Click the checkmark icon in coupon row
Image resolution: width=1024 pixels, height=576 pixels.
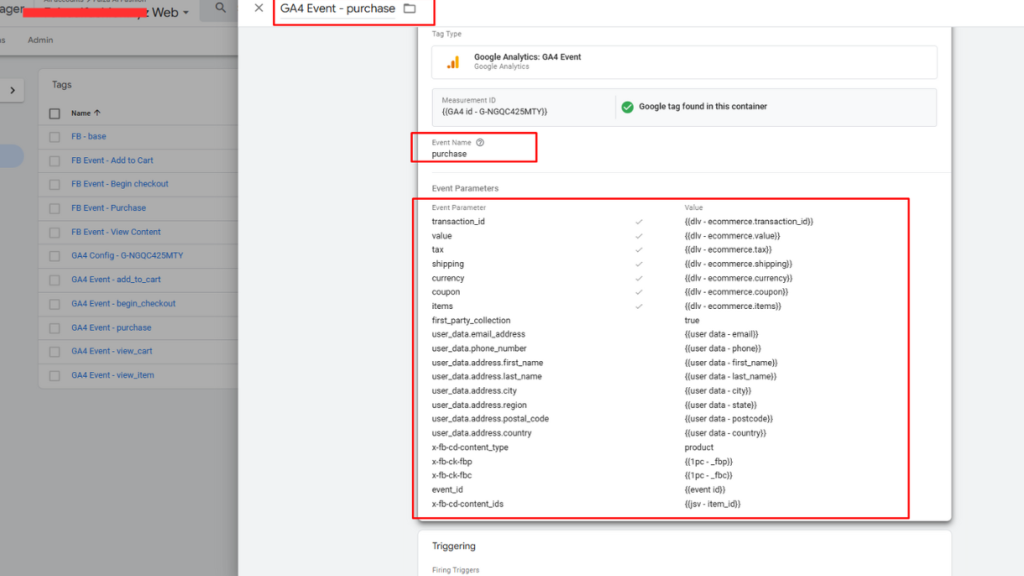coord(639,293)
